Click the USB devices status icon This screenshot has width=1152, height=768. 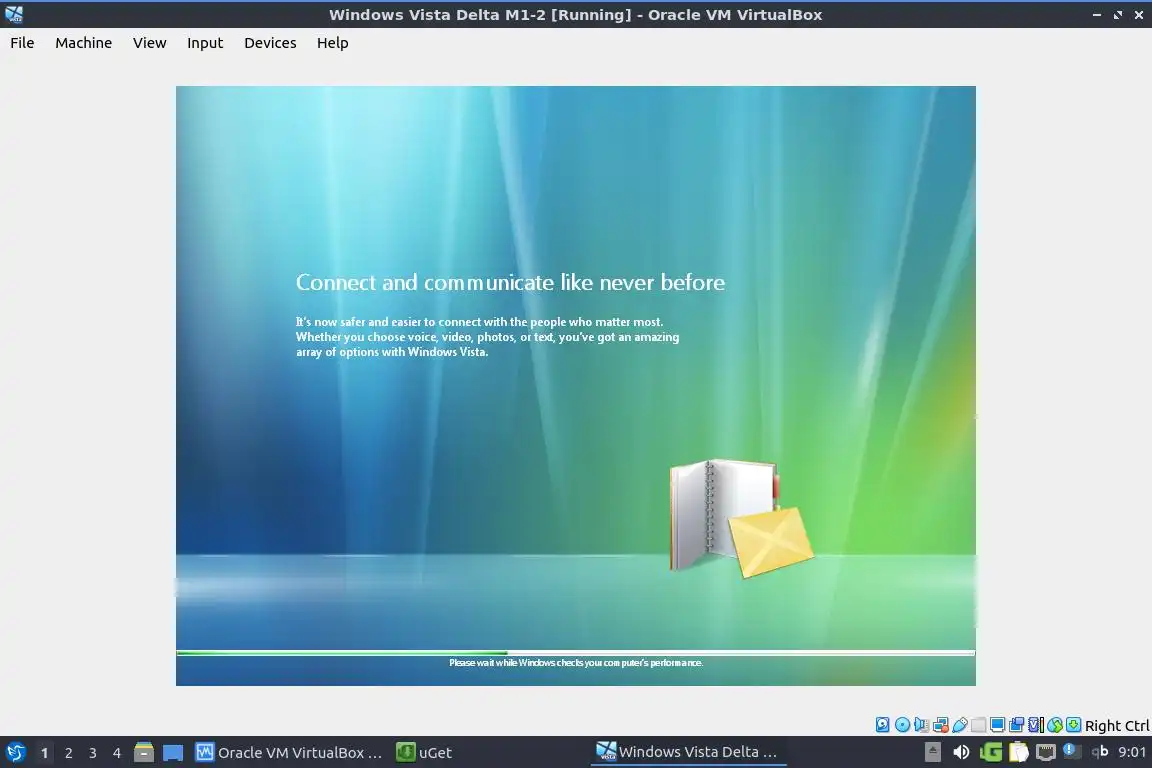click(960, 725)
